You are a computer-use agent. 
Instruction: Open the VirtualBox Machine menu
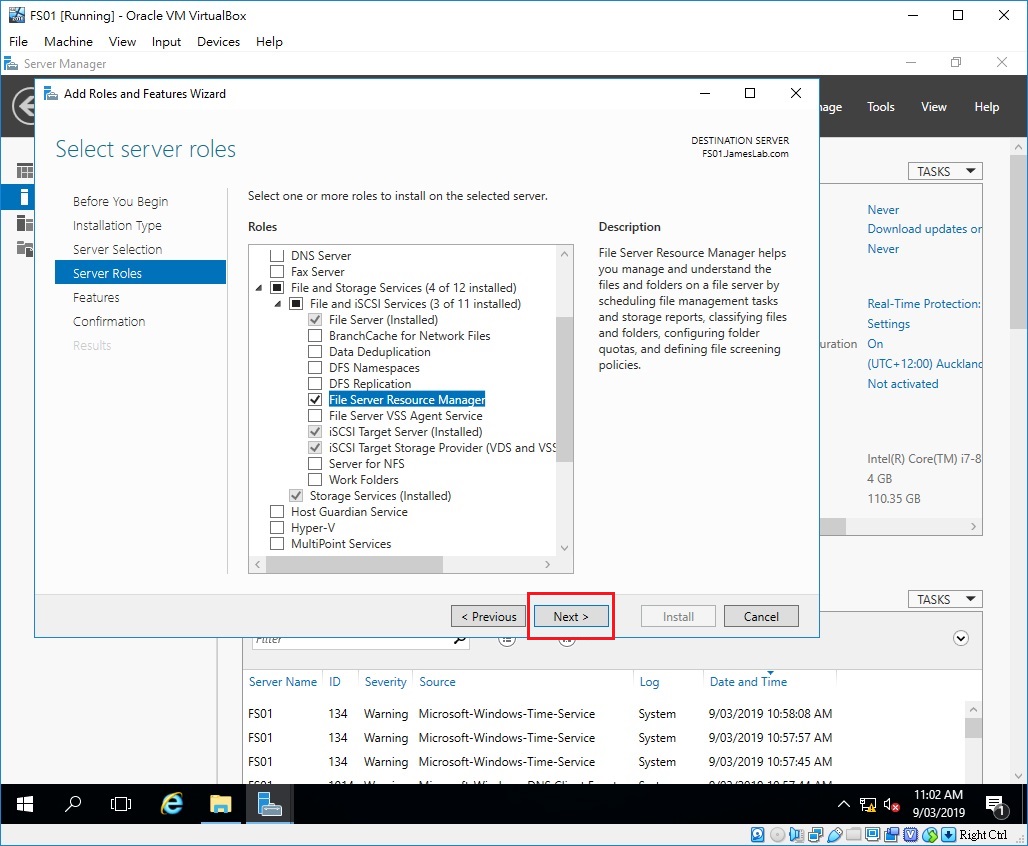(68, 41)
